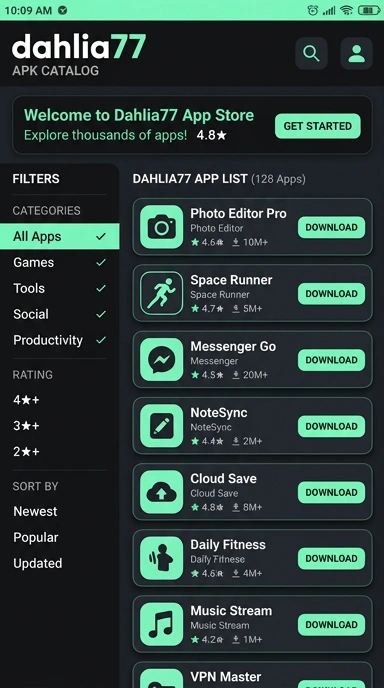This screenshot has height=688, width=384.
Task: Open the Music Stream title
Action: 231,611
